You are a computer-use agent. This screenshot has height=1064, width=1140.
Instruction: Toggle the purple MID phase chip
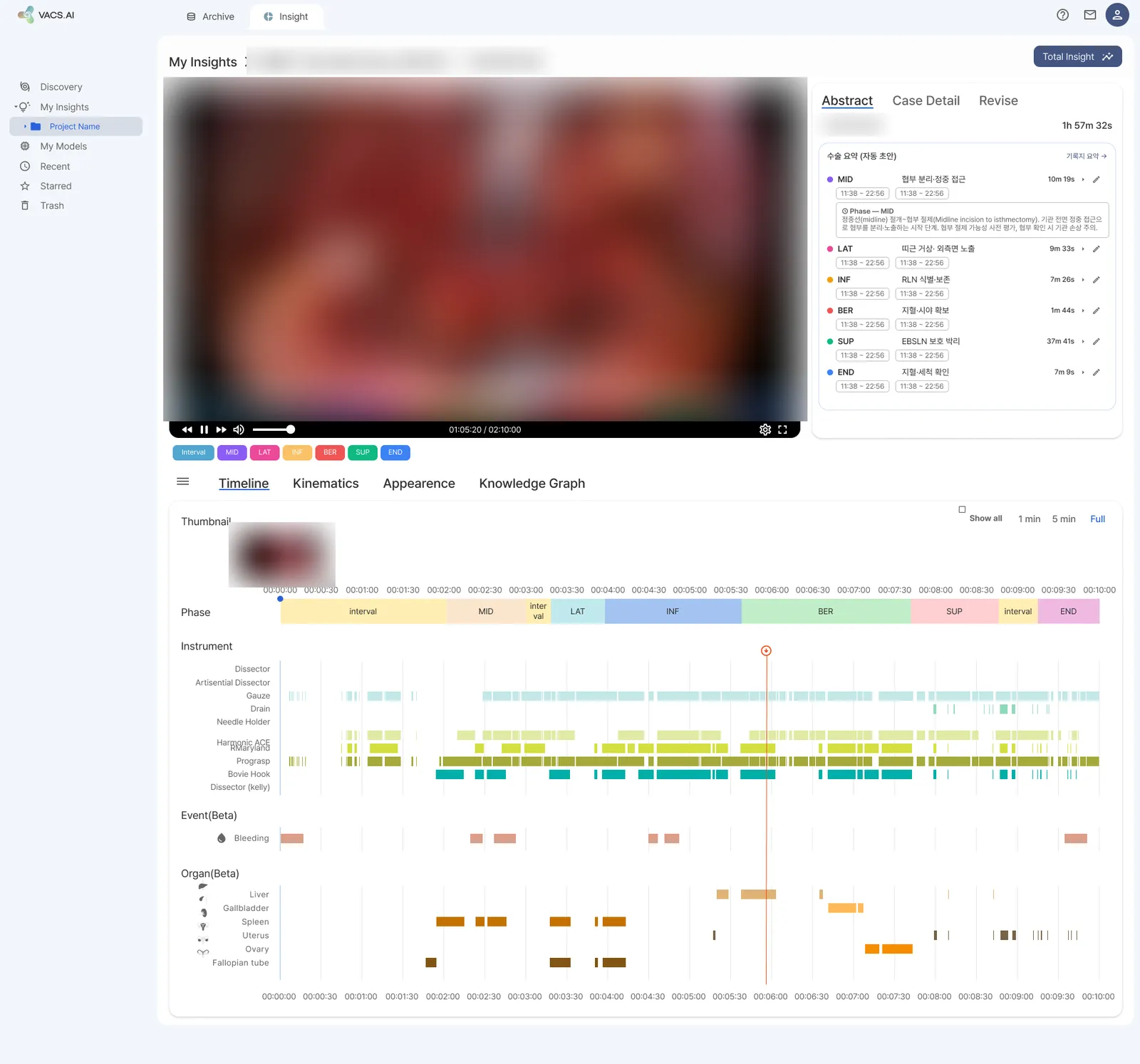tap(232, 452)
